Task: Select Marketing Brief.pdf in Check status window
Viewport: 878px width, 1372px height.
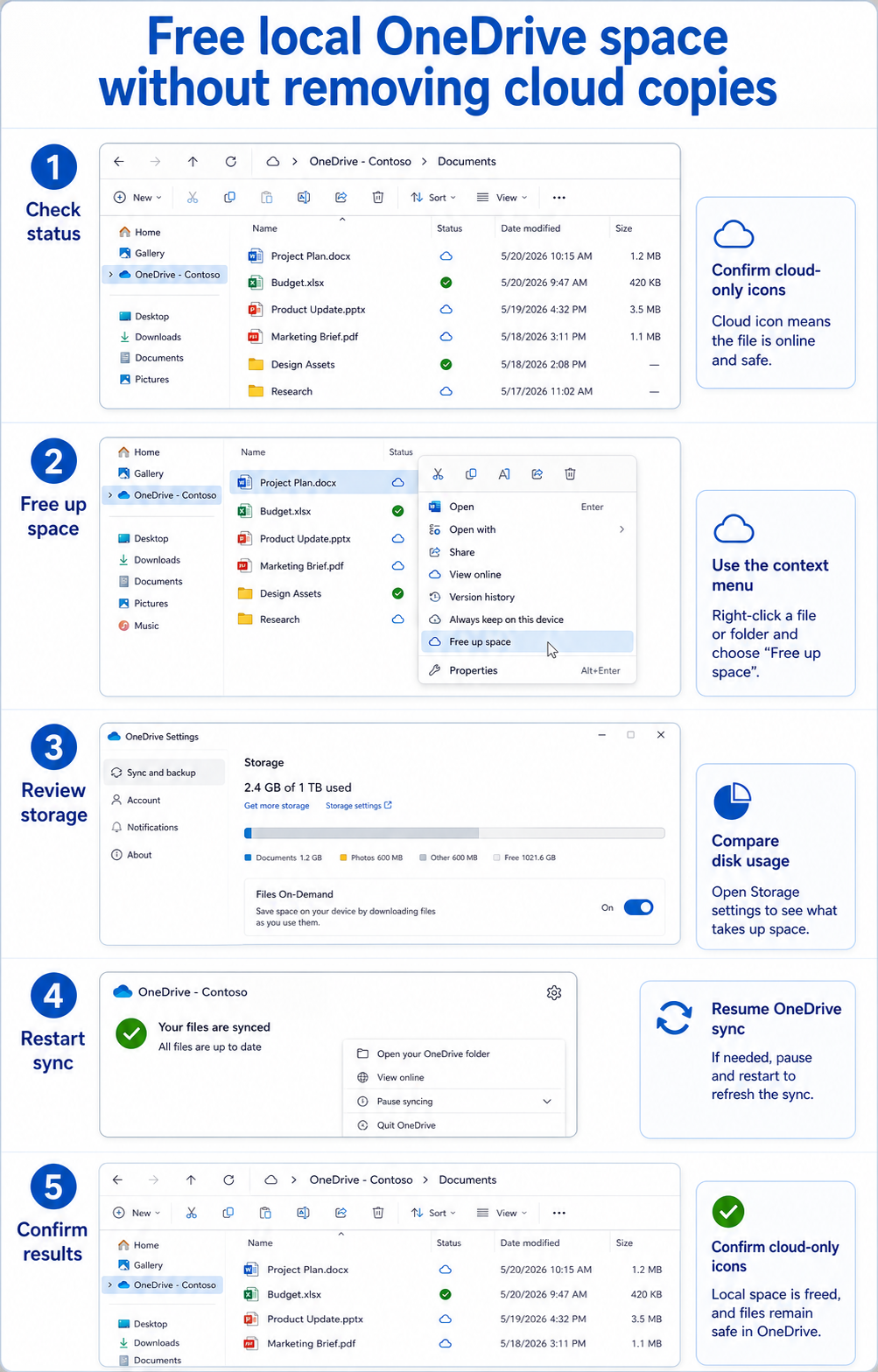Action: [x=454, y=337]
